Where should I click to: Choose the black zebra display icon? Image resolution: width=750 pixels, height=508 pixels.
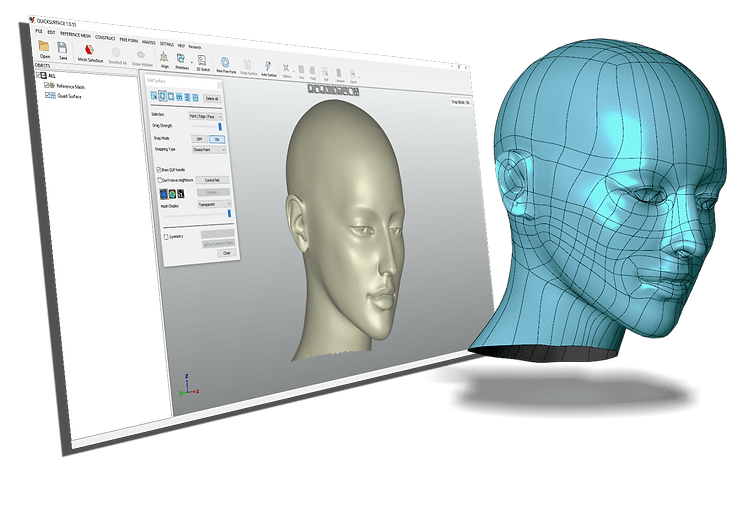coord(181,194)
